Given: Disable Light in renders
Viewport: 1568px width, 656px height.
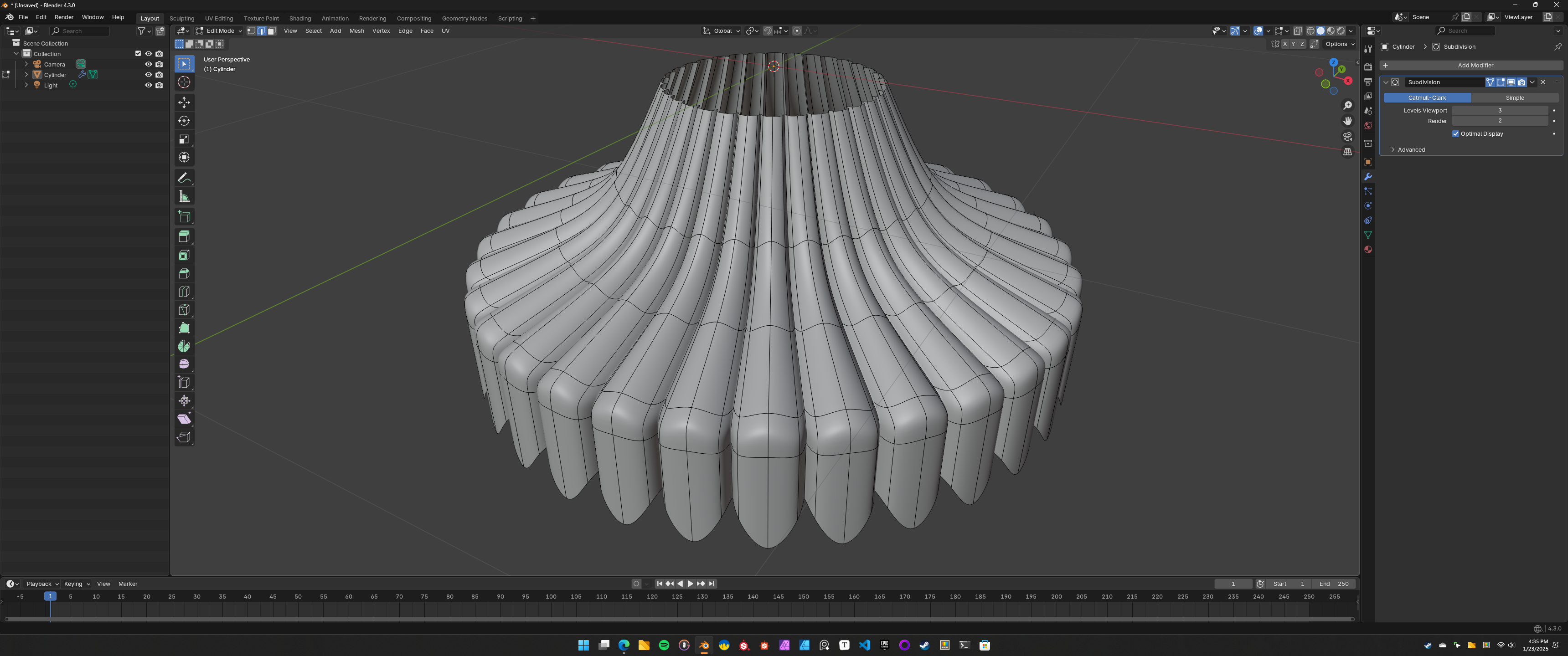Looking at the screenshot, I should (x=159, y=85).
